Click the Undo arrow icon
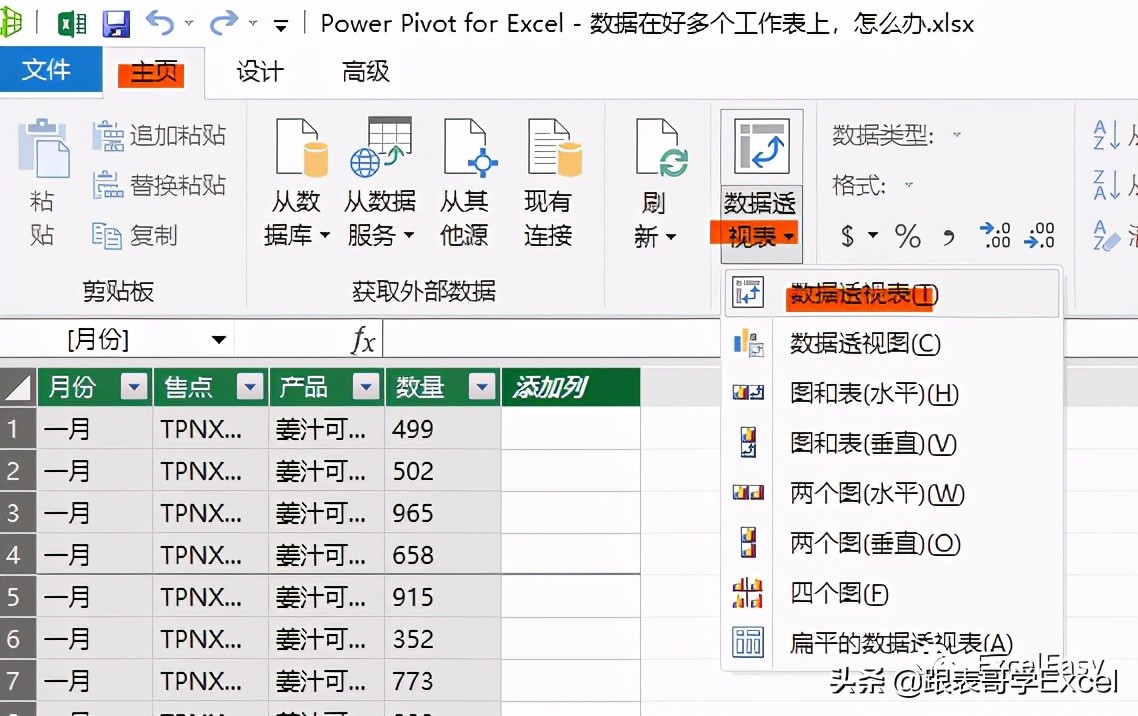This screenshot has width=1138, height=716. click(160, 23)
